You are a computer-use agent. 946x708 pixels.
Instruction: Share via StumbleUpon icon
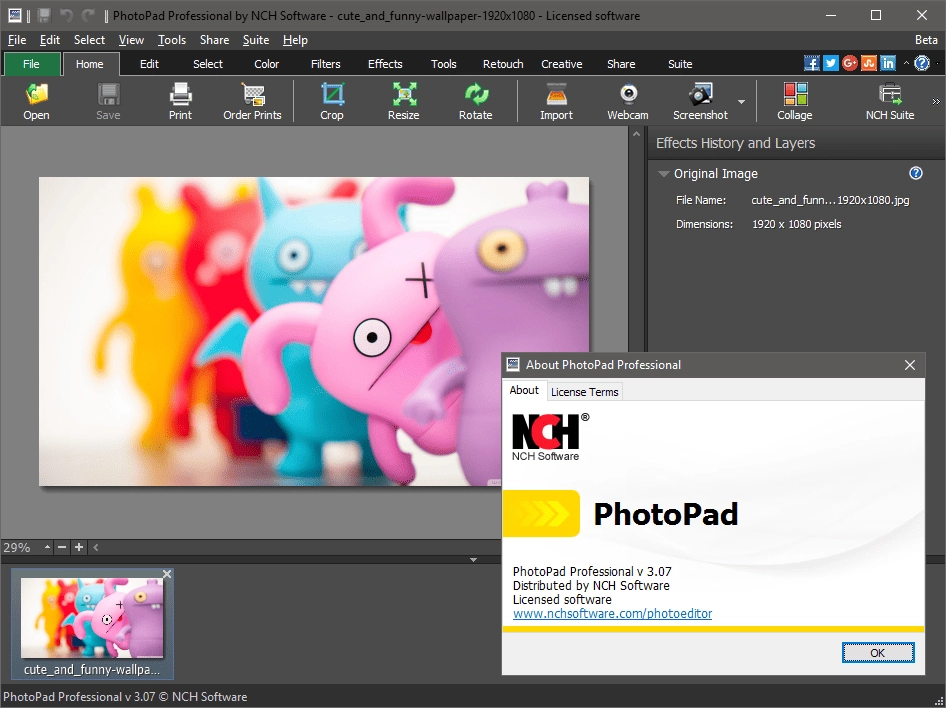coord(869,63)
